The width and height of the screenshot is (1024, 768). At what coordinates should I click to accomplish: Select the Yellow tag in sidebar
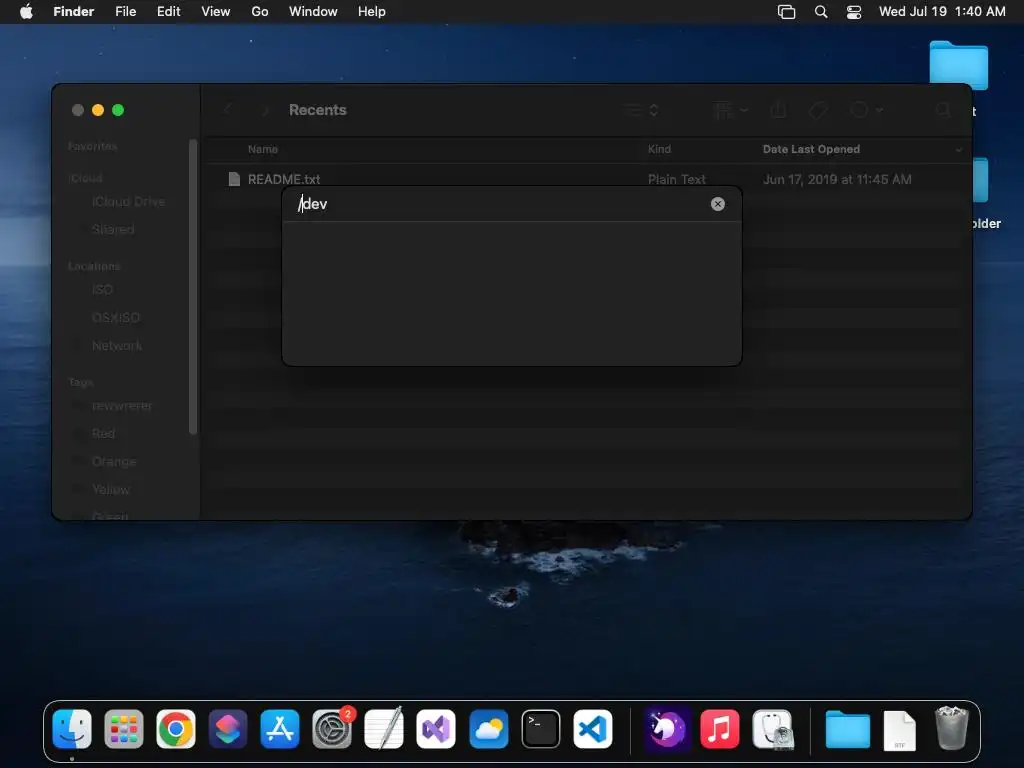click(x=110, y=490)
